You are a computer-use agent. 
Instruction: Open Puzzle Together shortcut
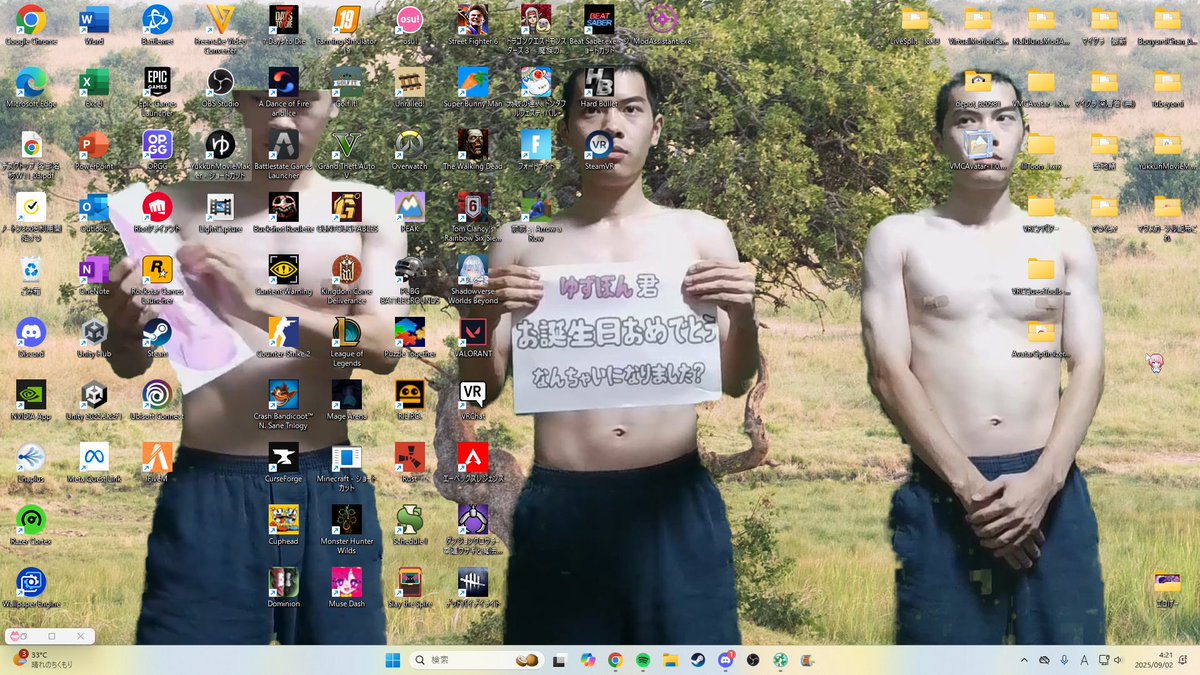pyautogui.click(x=409, y=337)
